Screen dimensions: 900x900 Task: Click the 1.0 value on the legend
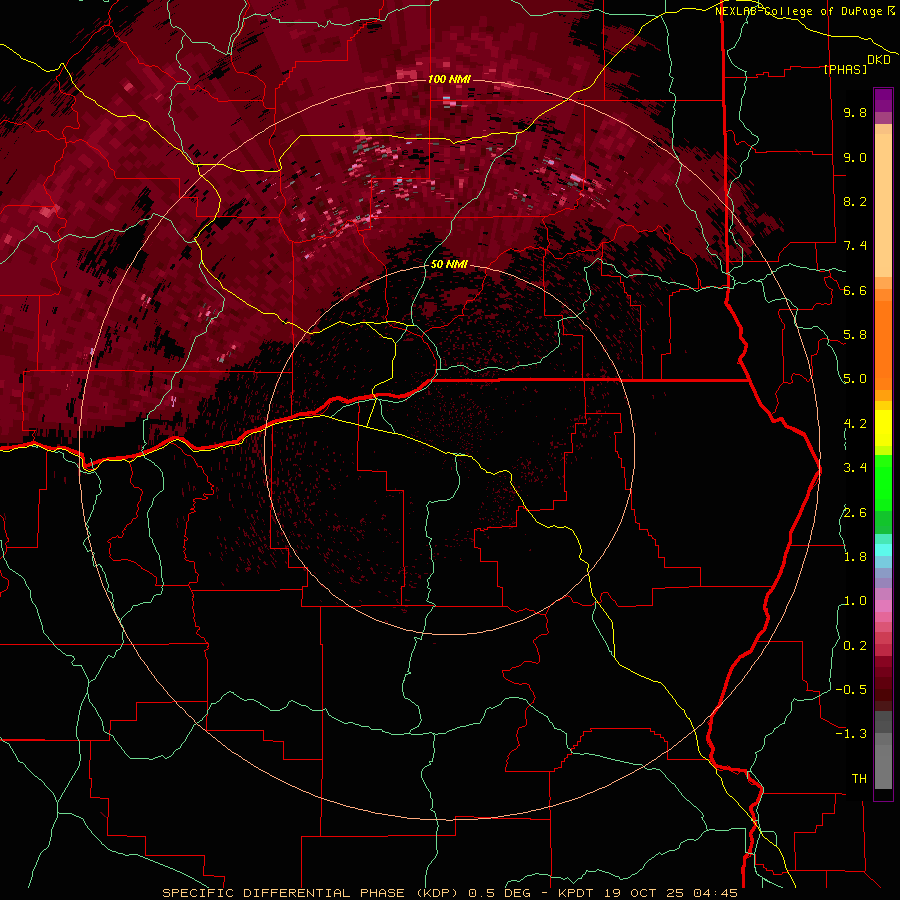855,601
